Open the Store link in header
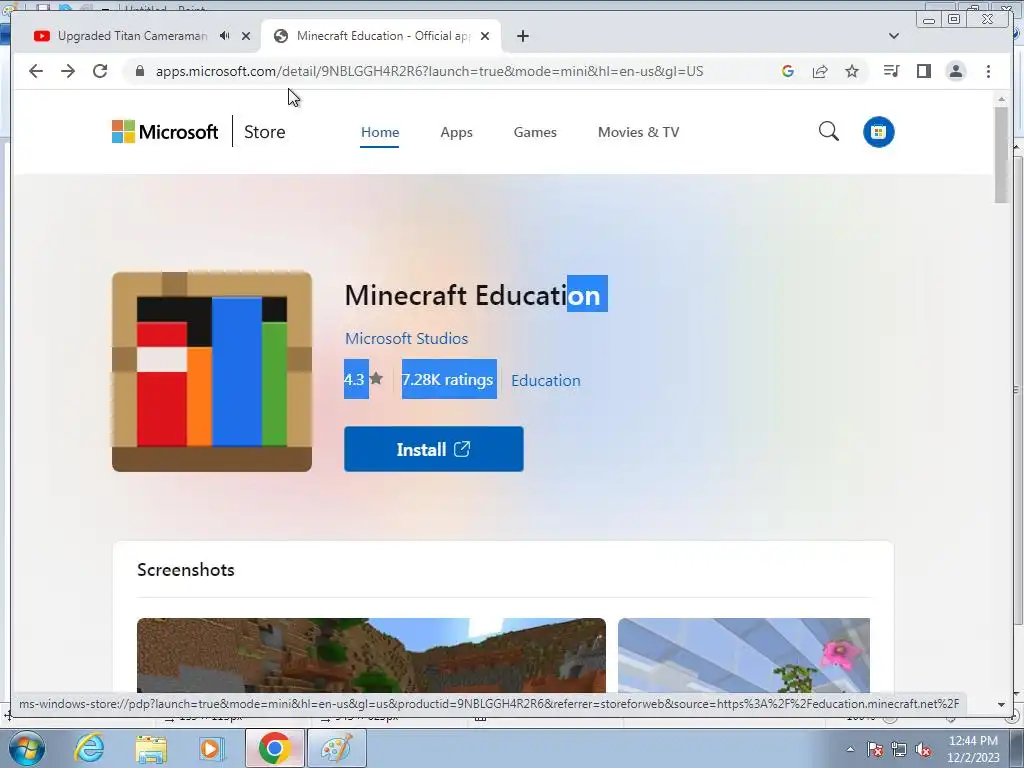 264,132
